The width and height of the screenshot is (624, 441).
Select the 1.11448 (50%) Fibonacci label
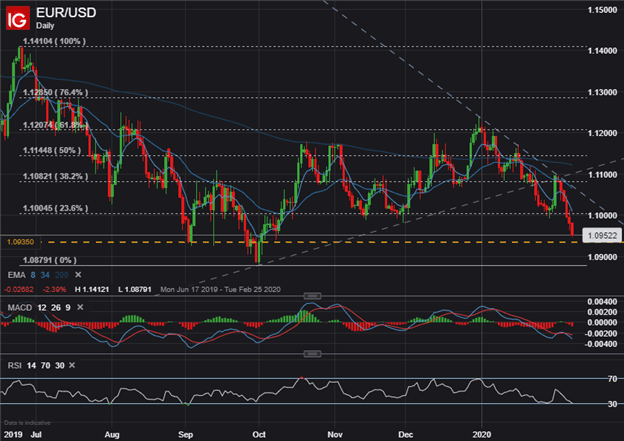52,150
